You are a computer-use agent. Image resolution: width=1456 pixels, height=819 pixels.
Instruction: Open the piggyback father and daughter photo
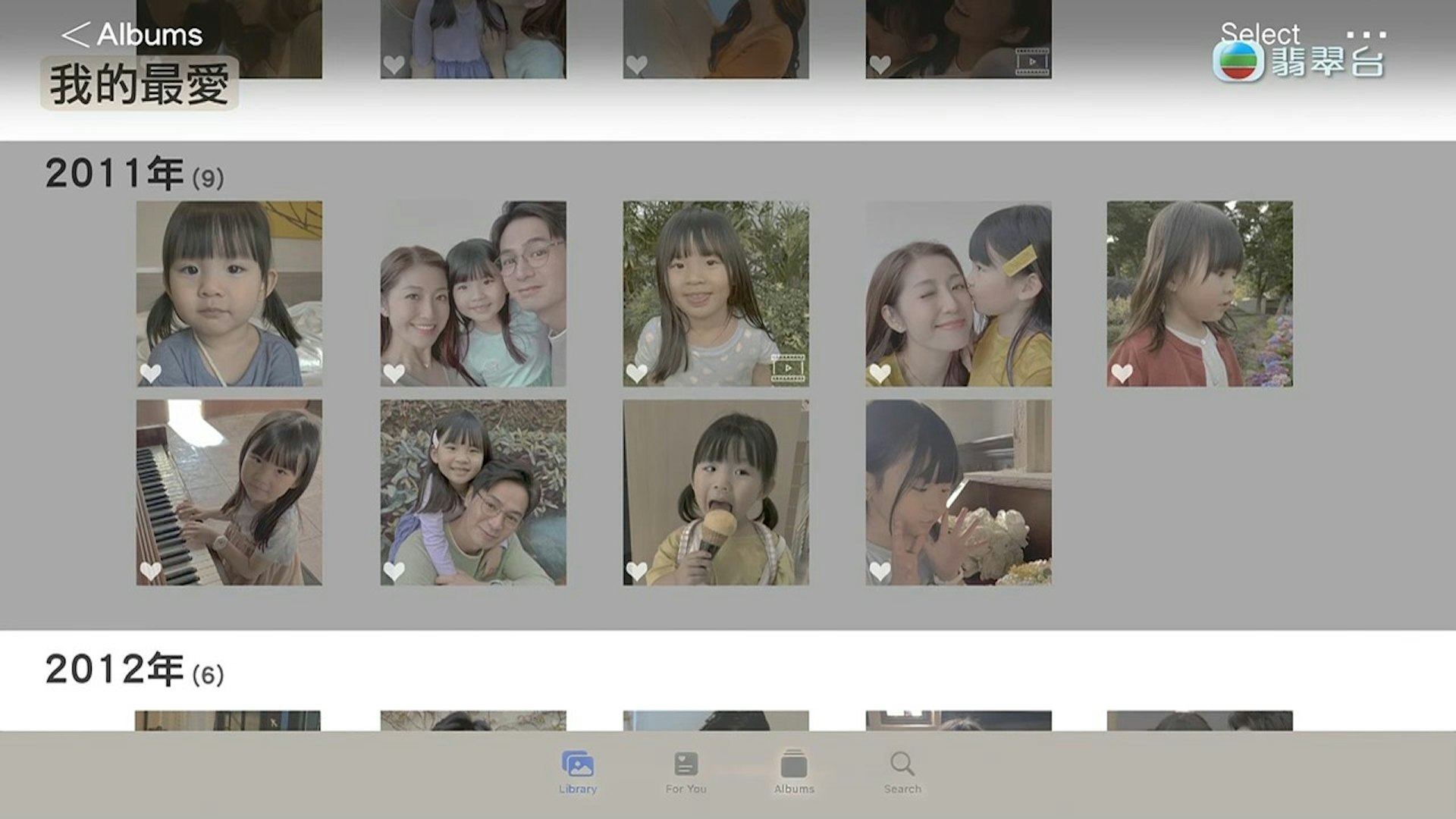[473, 492]
